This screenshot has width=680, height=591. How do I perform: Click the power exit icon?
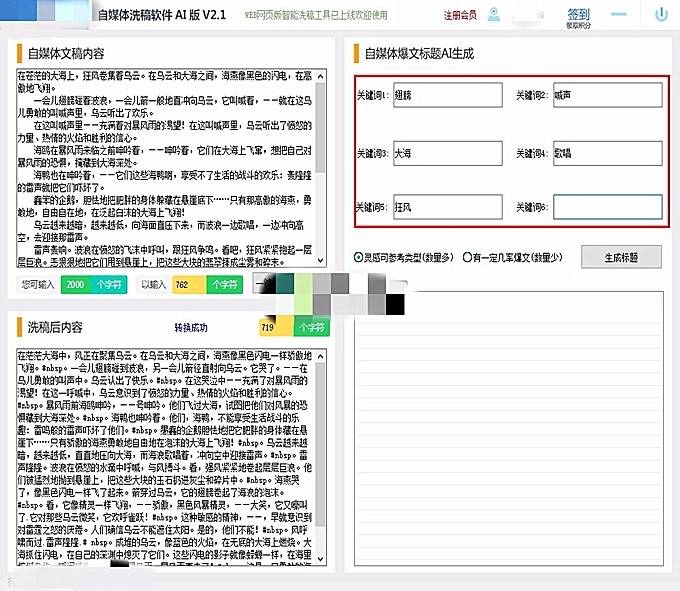[x=661, y=15]
